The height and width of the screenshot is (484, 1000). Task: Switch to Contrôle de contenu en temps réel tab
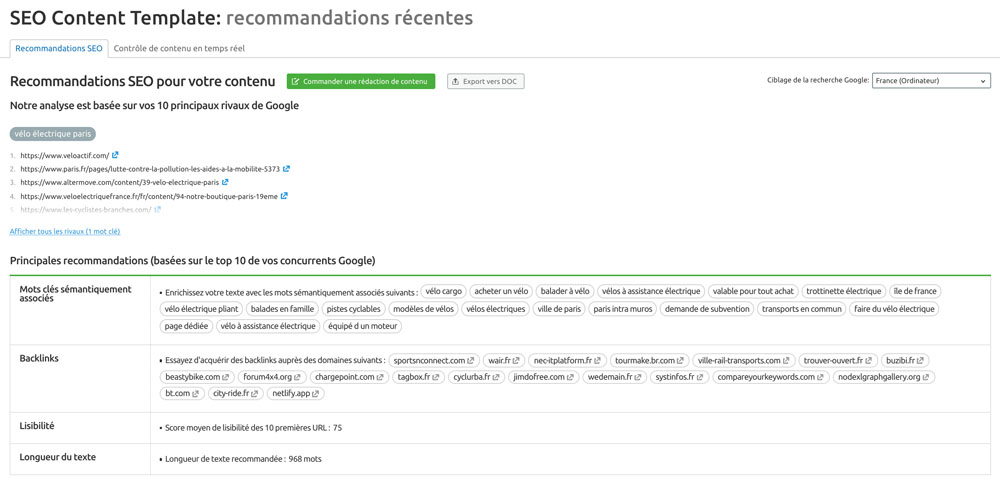(179, 48)
